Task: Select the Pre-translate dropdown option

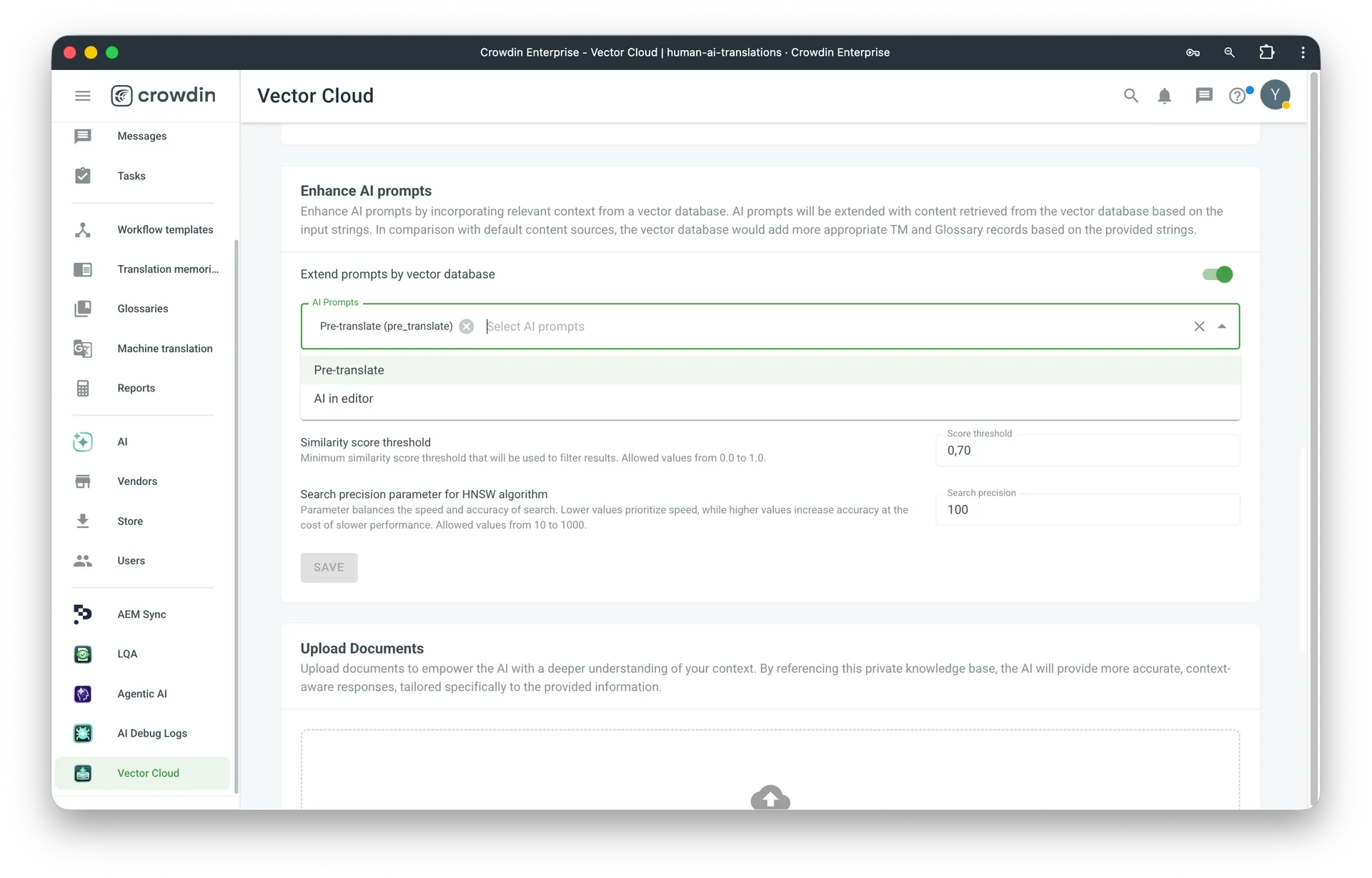Action: 349,370
